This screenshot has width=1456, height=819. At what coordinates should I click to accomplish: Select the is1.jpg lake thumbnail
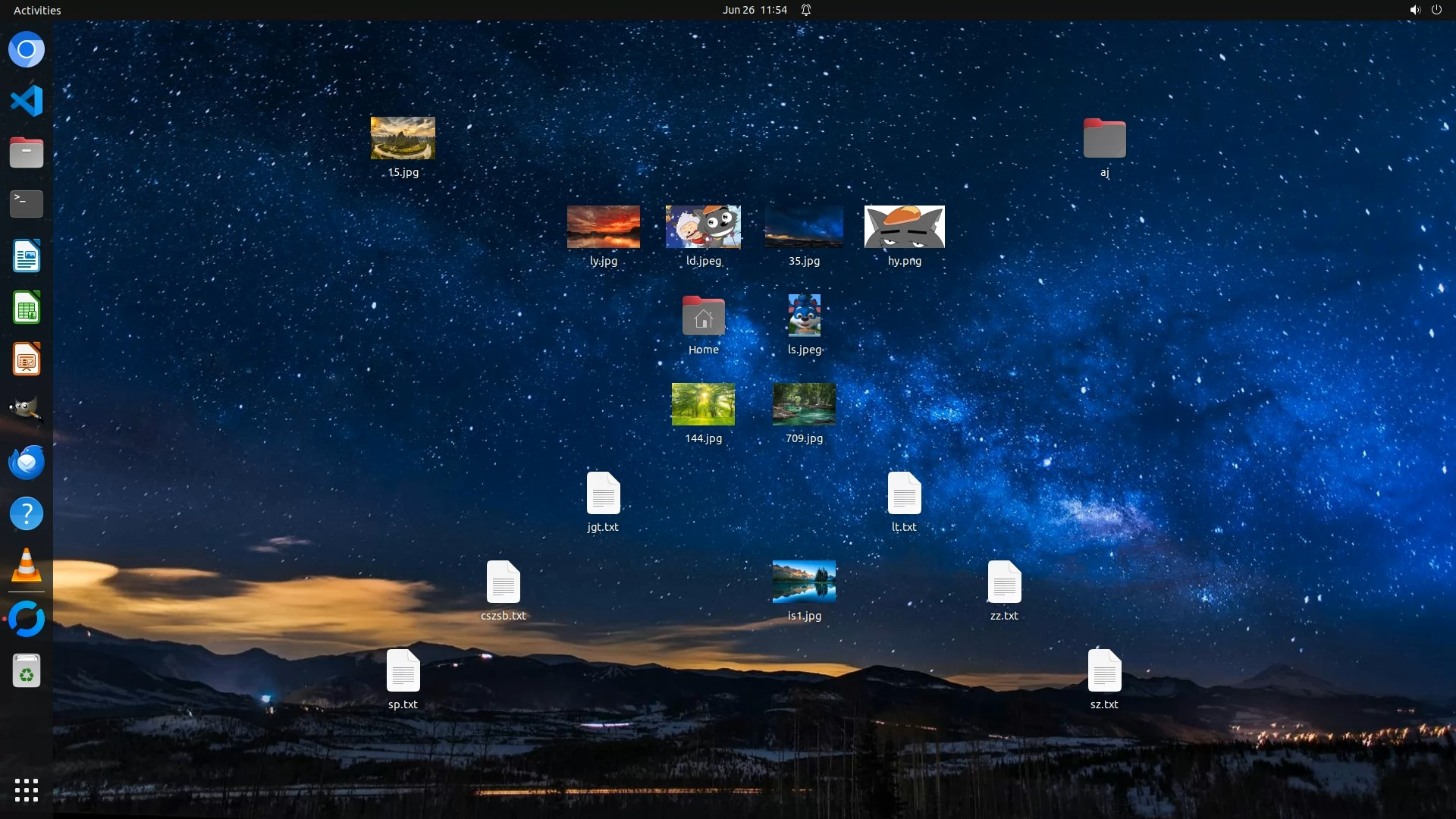coord(804,582)
